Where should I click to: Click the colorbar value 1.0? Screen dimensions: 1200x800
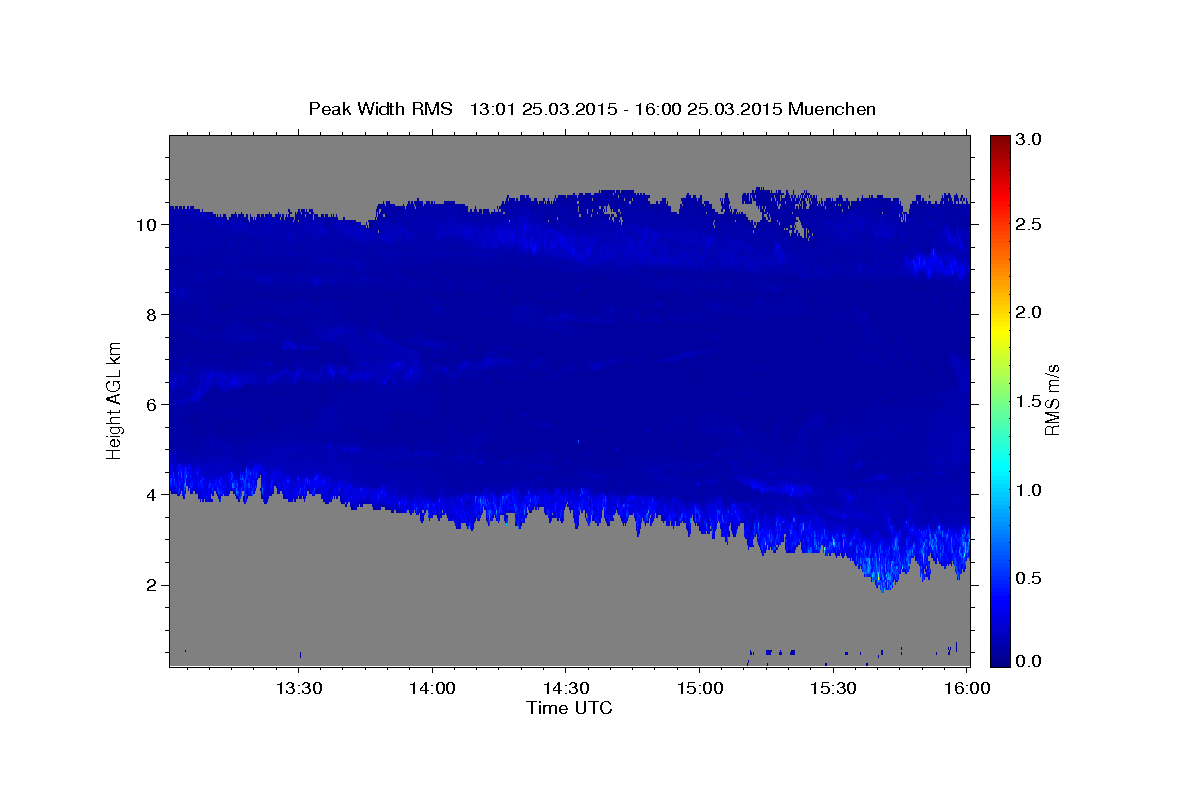click(x=1029, y=490)
